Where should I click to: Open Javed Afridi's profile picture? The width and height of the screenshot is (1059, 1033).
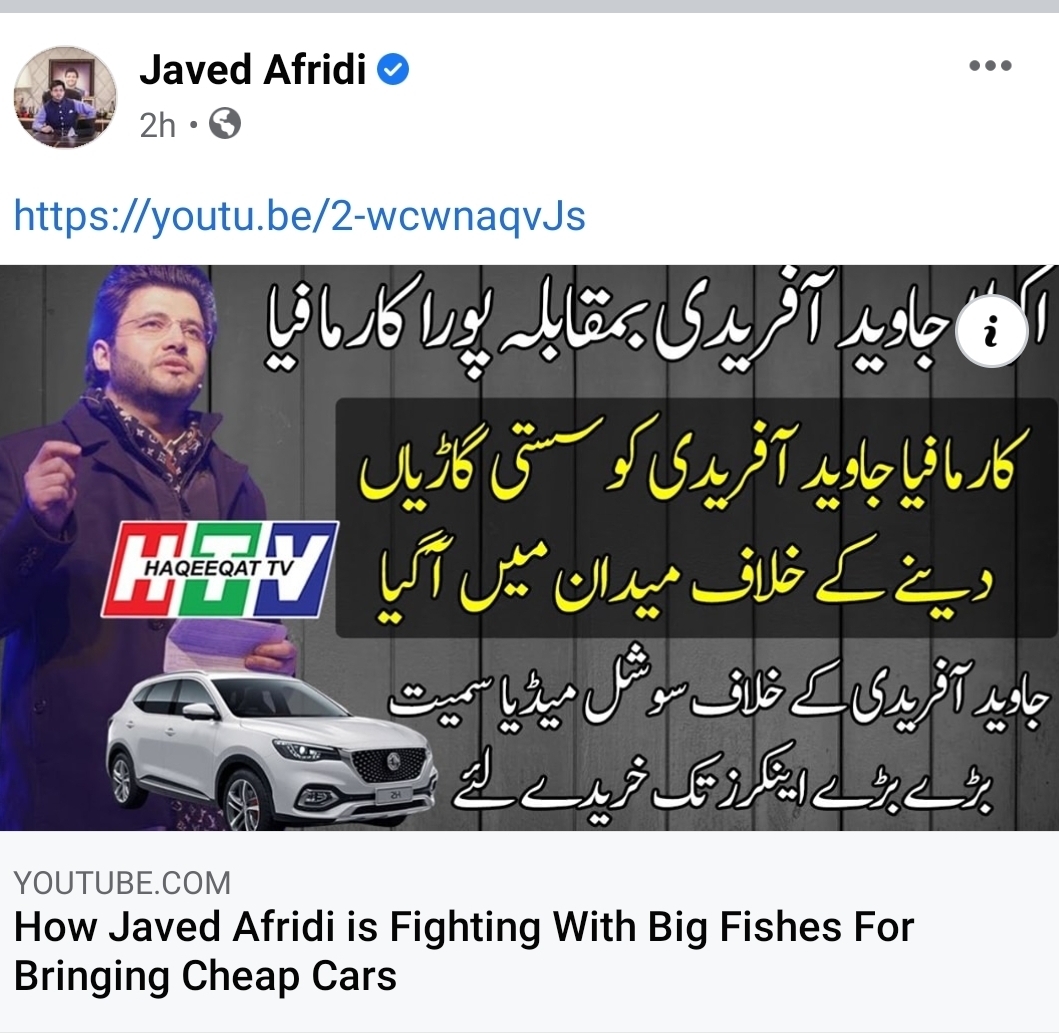tap(66, 97)
